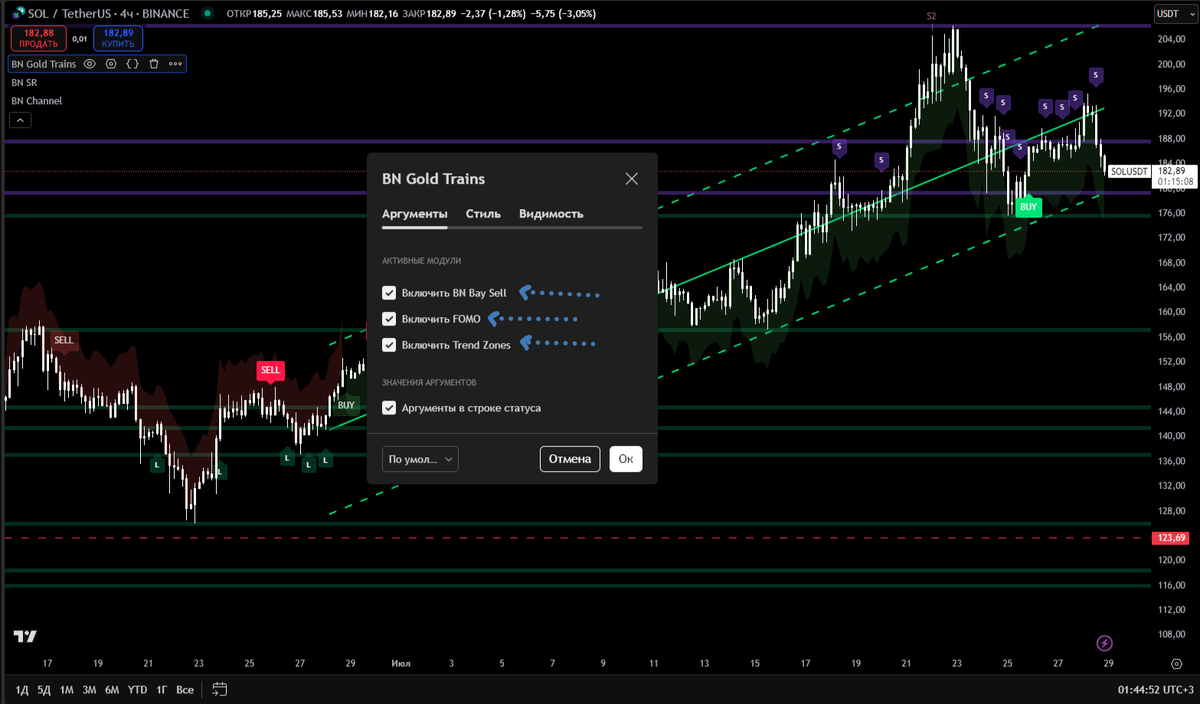Image resolution: width=1200 pixels, height=704 pixels.
Task: Switch to the Аргументы tab
Action: pyautogui.click(x=414, y=214)
